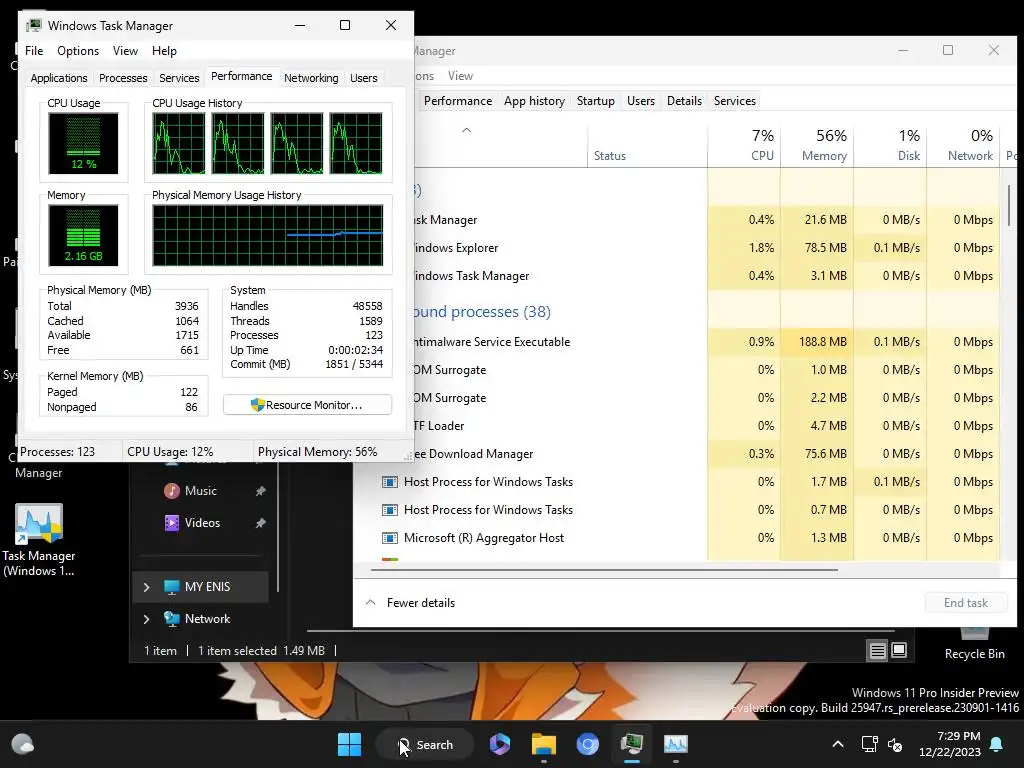
Task: Show hidden system tray icons chevron
Action: click(838, 744)
